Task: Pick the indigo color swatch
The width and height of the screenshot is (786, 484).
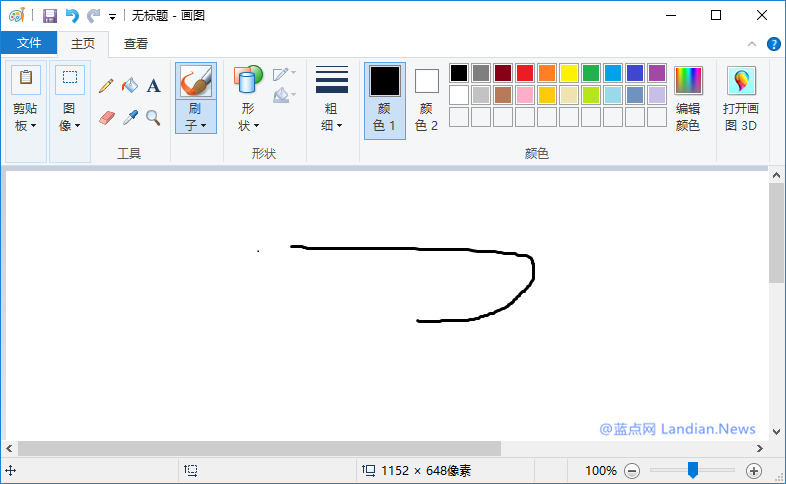Action: pyautogui.click(x=635, y=73)
